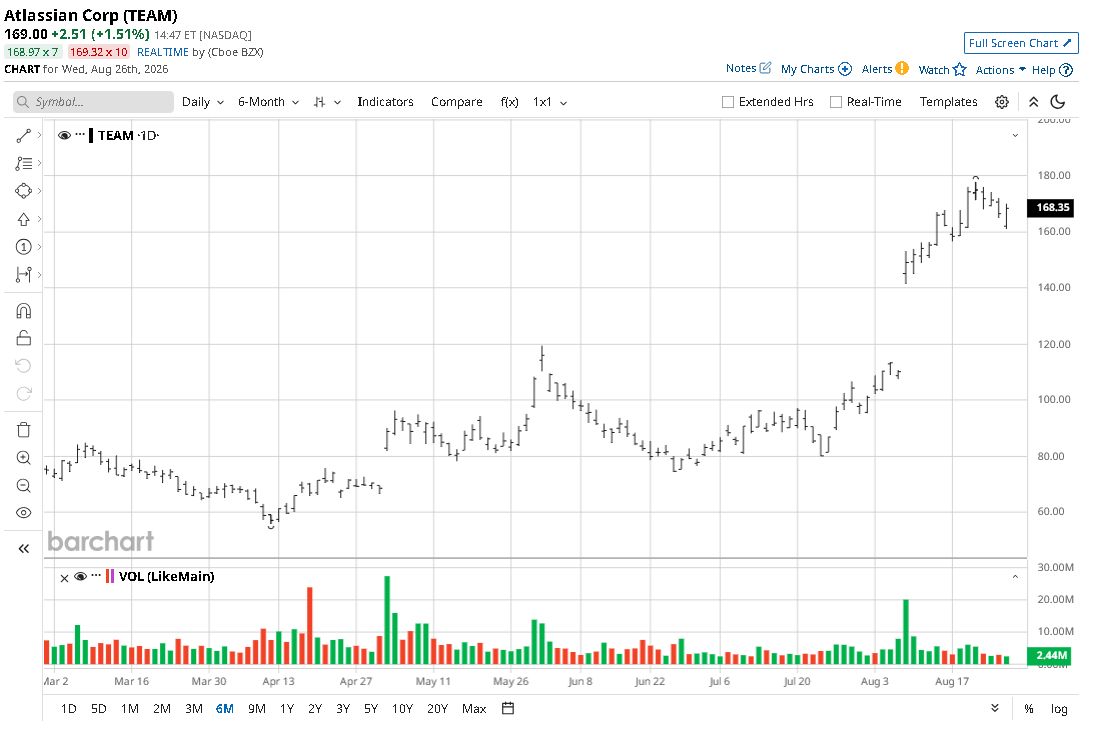Toggle the magnet snap mode
The image size is (1097, 751).
(23, 311)
